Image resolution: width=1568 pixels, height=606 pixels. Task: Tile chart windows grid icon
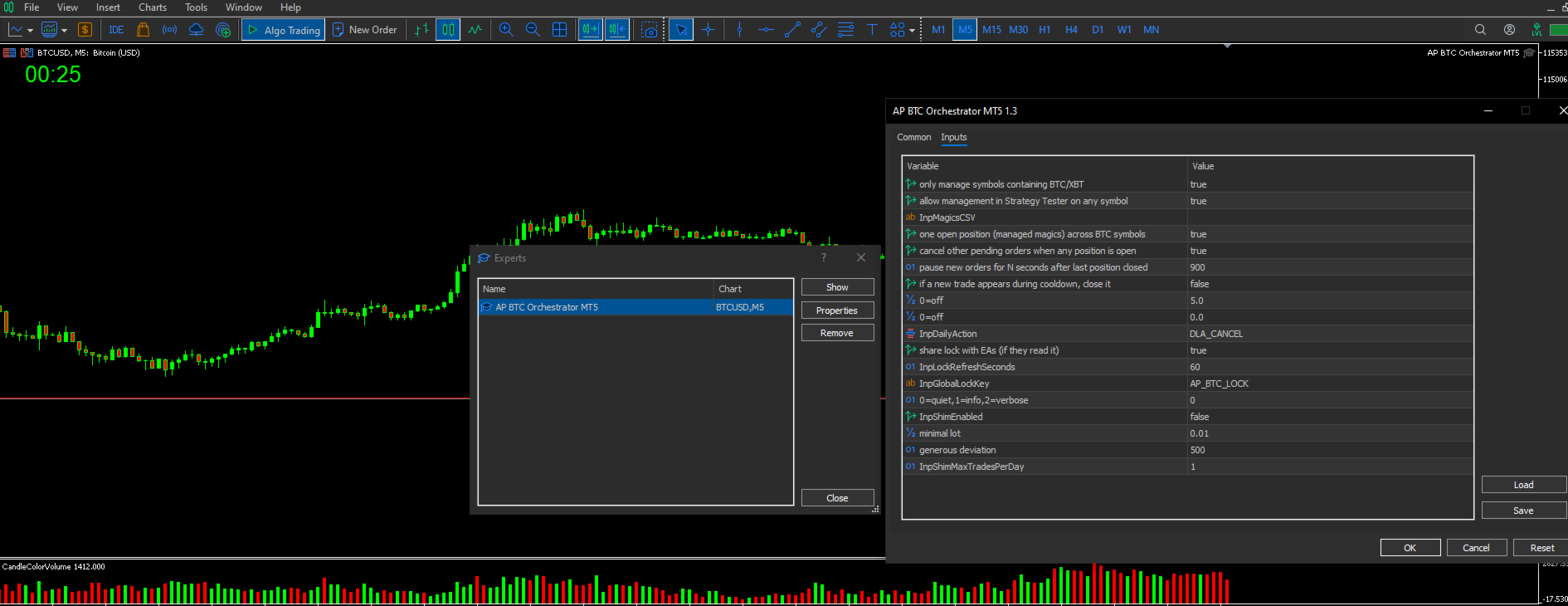point(559,30)
